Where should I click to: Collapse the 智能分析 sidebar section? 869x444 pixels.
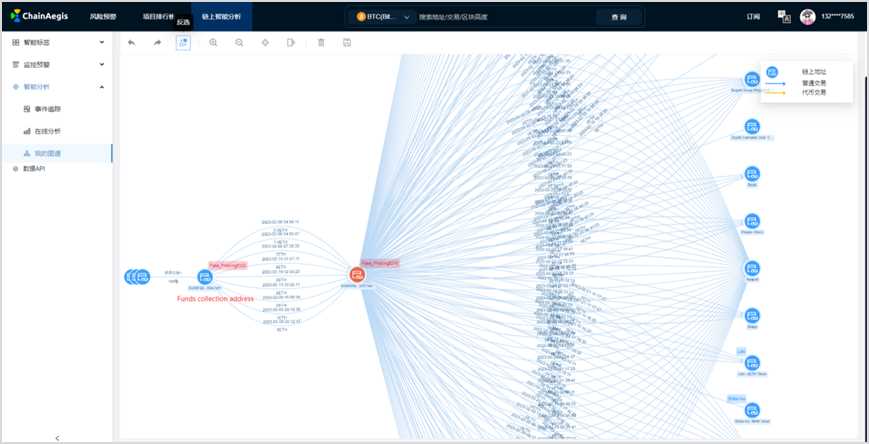pos(102,87)
